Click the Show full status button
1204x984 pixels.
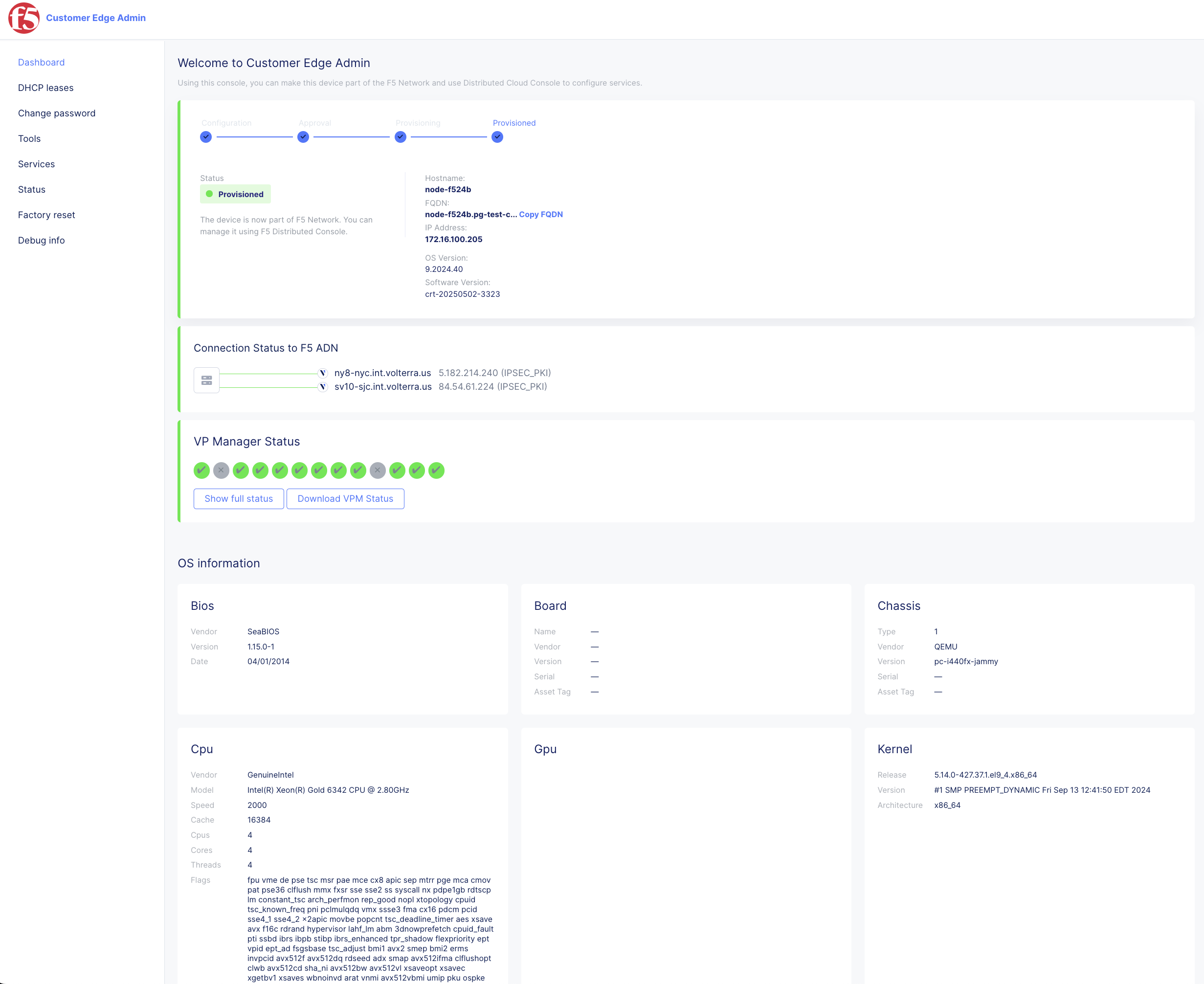pos(239,499)
